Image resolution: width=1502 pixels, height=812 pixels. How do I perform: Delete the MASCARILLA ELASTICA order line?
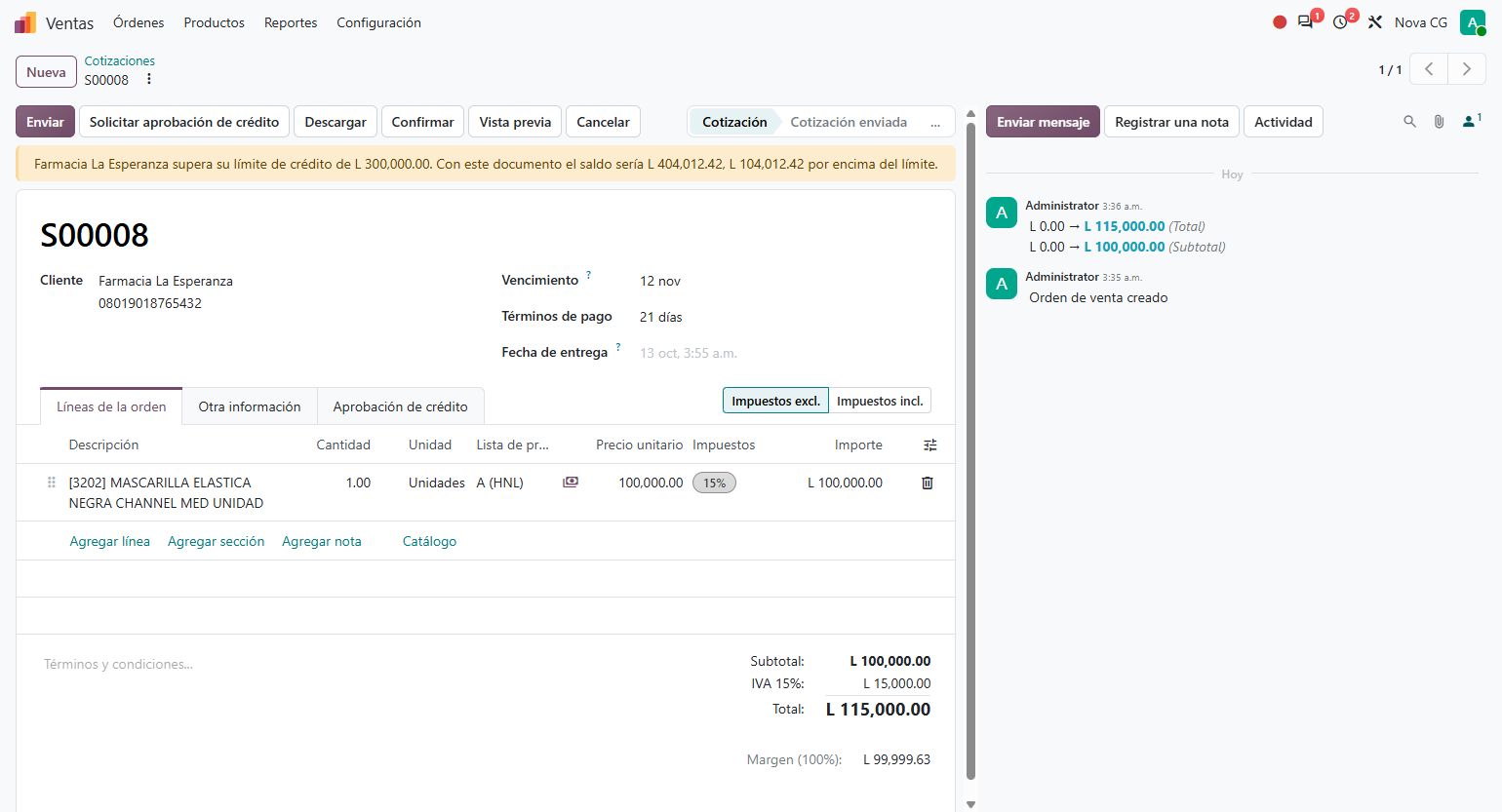pos(928,483)
